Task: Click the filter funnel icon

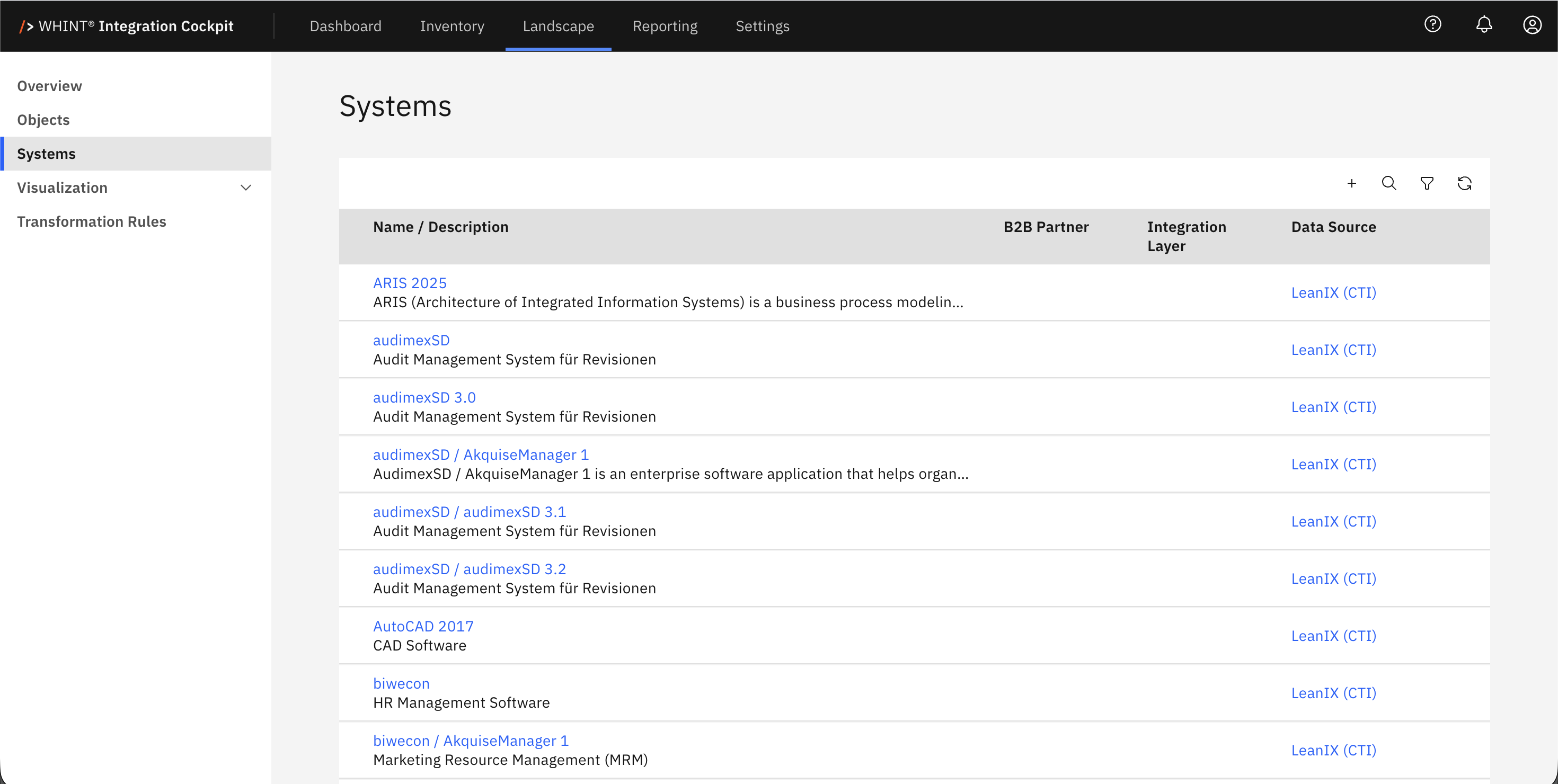Action: coord(1427,183)
